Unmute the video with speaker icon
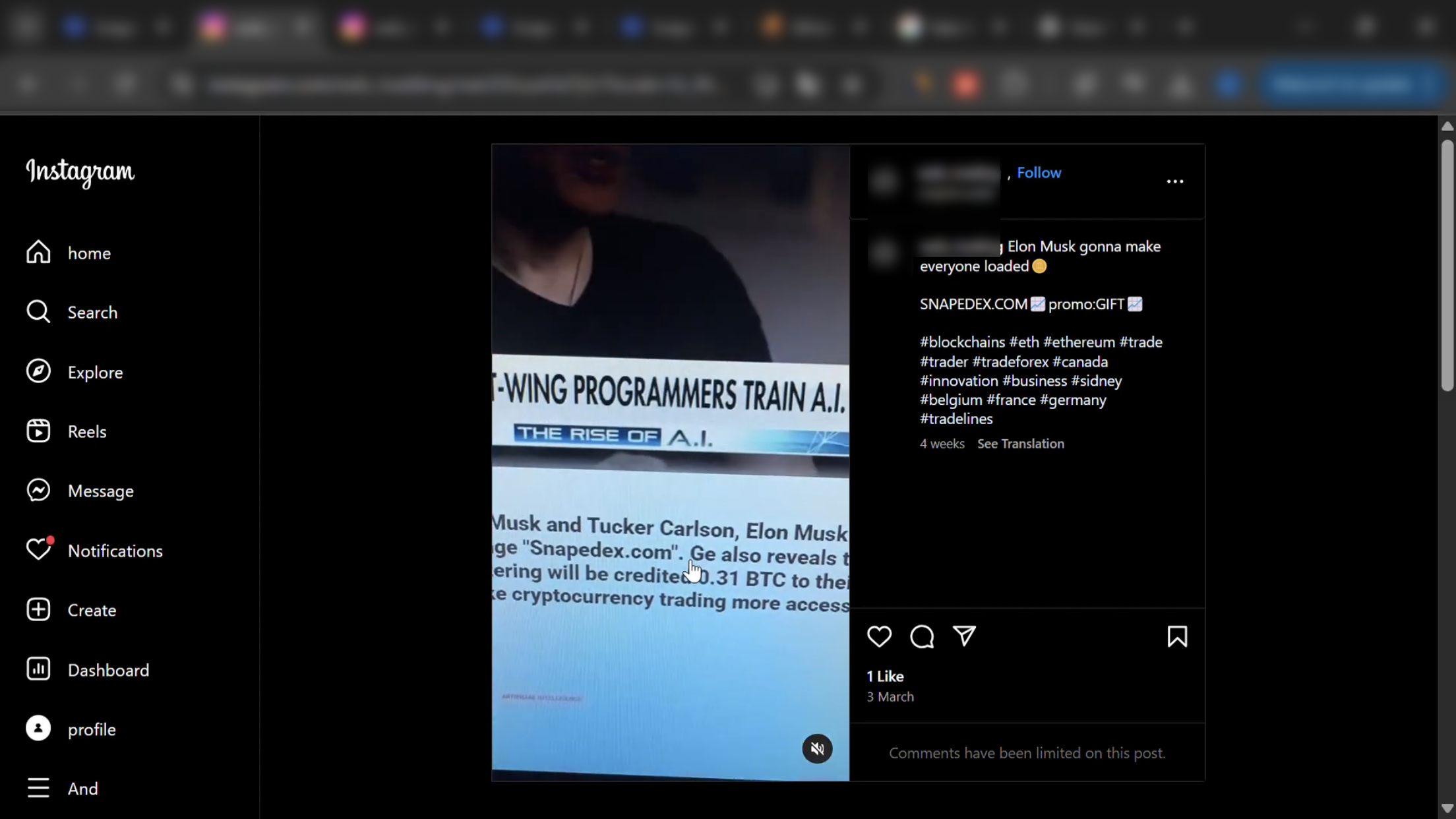The height and width of the screenshot is (819, 1456). 817,748
